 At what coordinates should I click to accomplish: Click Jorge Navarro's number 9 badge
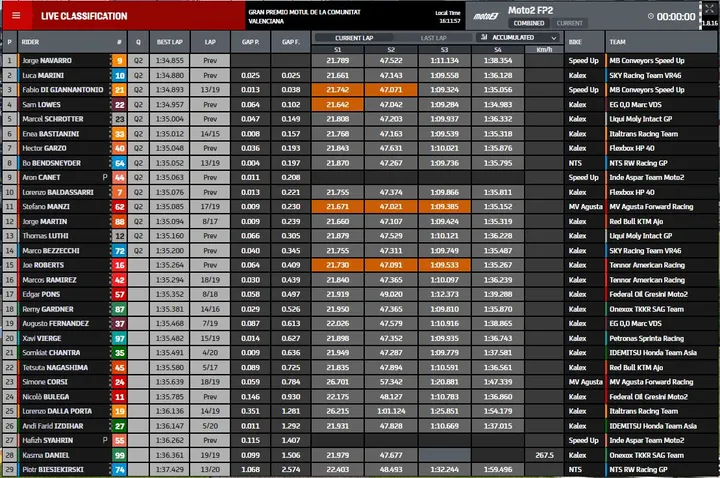[x=119, y=61]
